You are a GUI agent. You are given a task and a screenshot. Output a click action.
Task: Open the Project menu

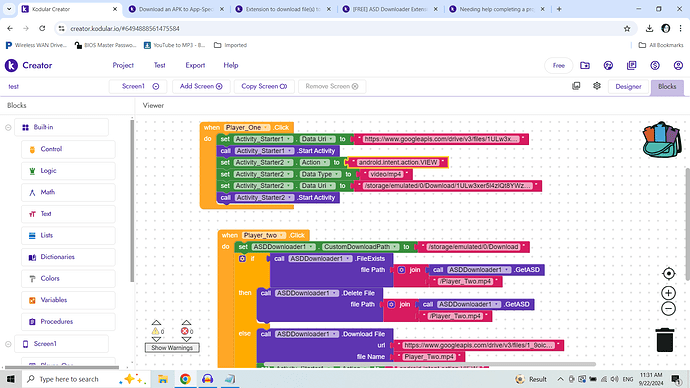tap(123, 66)
